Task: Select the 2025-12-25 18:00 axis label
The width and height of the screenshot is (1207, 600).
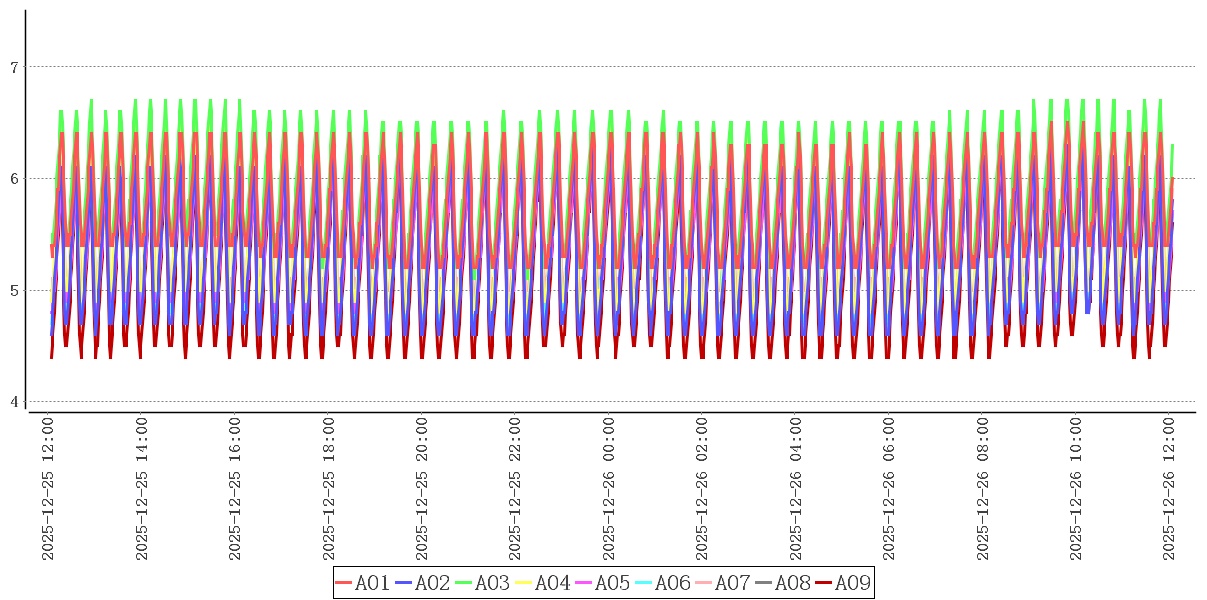Action: (328, 489)
